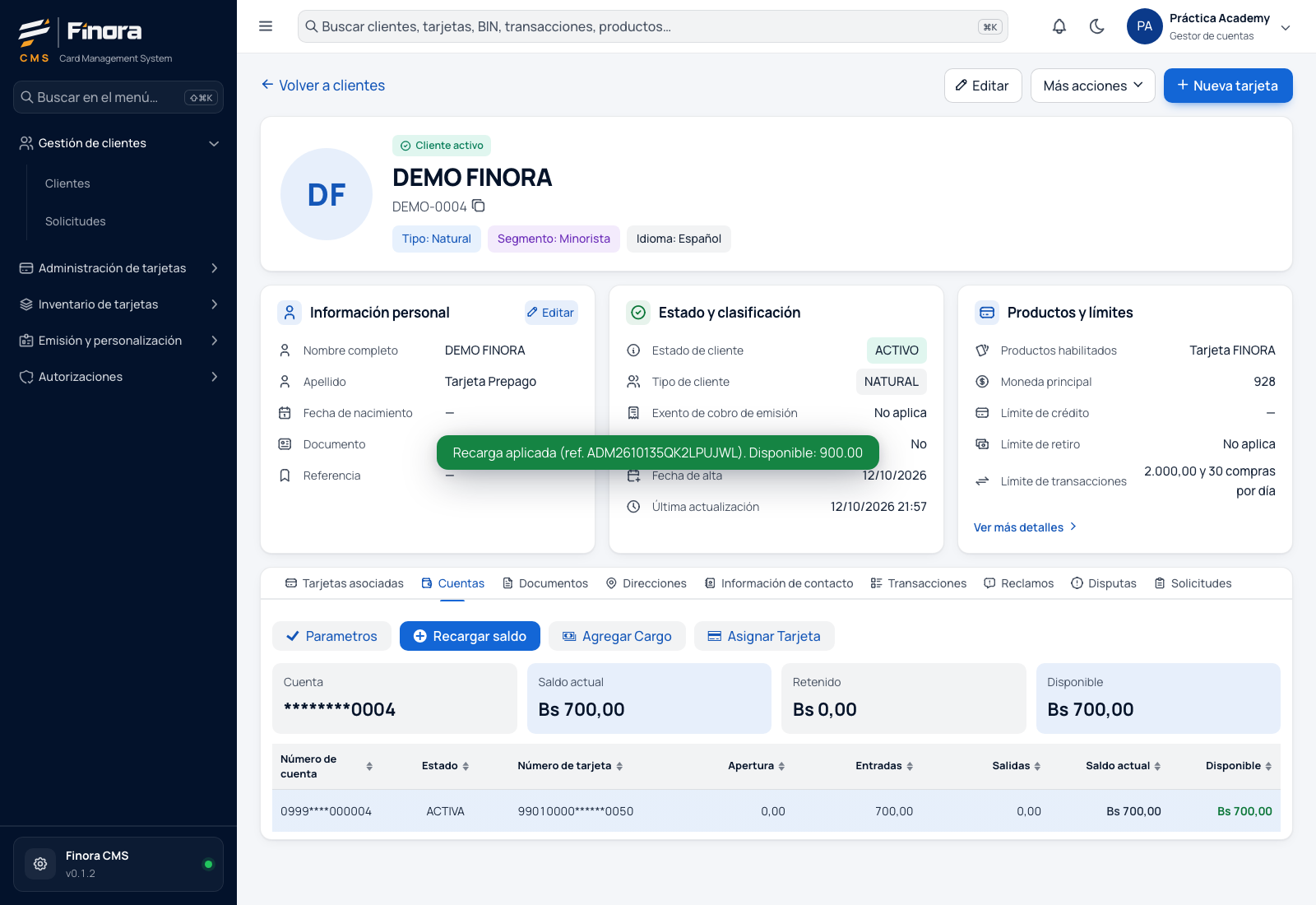The width and height of the screenshot is (1316, 905).
Task: Edit Información personal section
Action: (551, 313)
